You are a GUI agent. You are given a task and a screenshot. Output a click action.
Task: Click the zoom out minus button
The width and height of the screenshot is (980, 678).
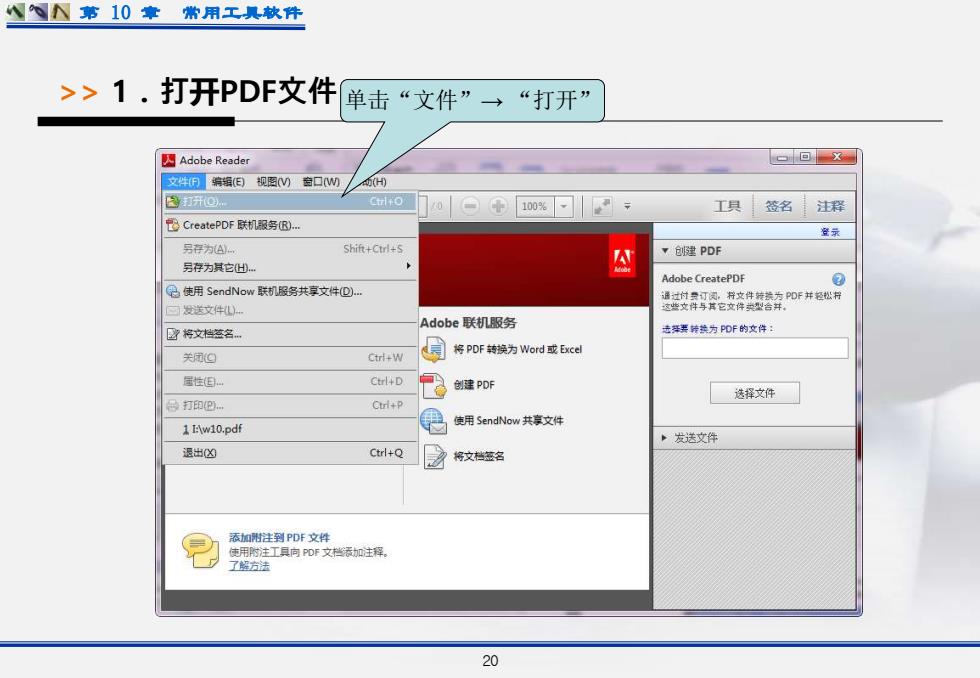[x=470, y=206]
